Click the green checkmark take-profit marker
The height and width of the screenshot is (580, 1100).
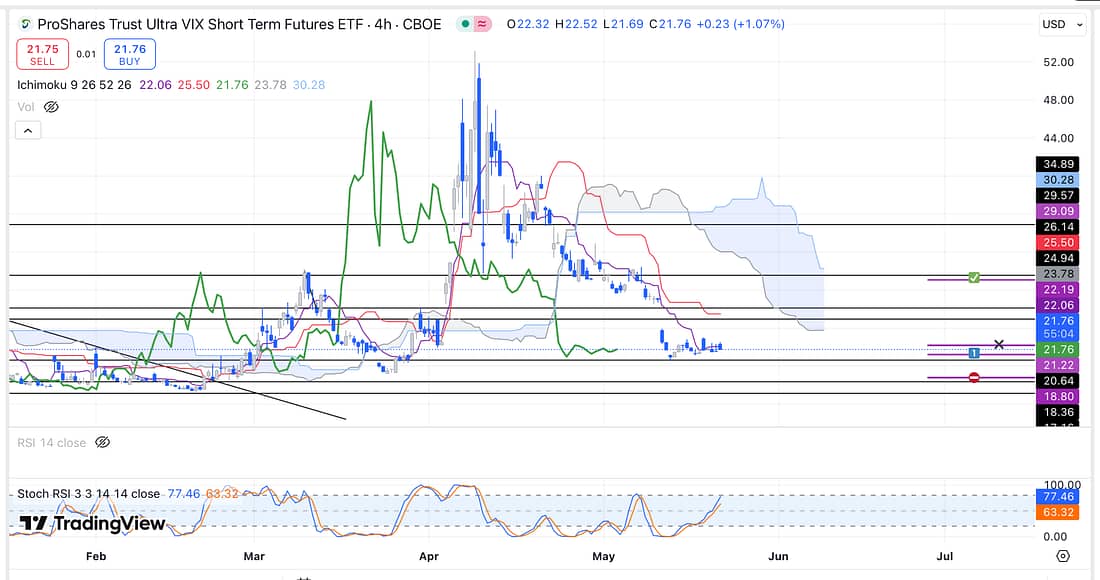click(974, 278)
